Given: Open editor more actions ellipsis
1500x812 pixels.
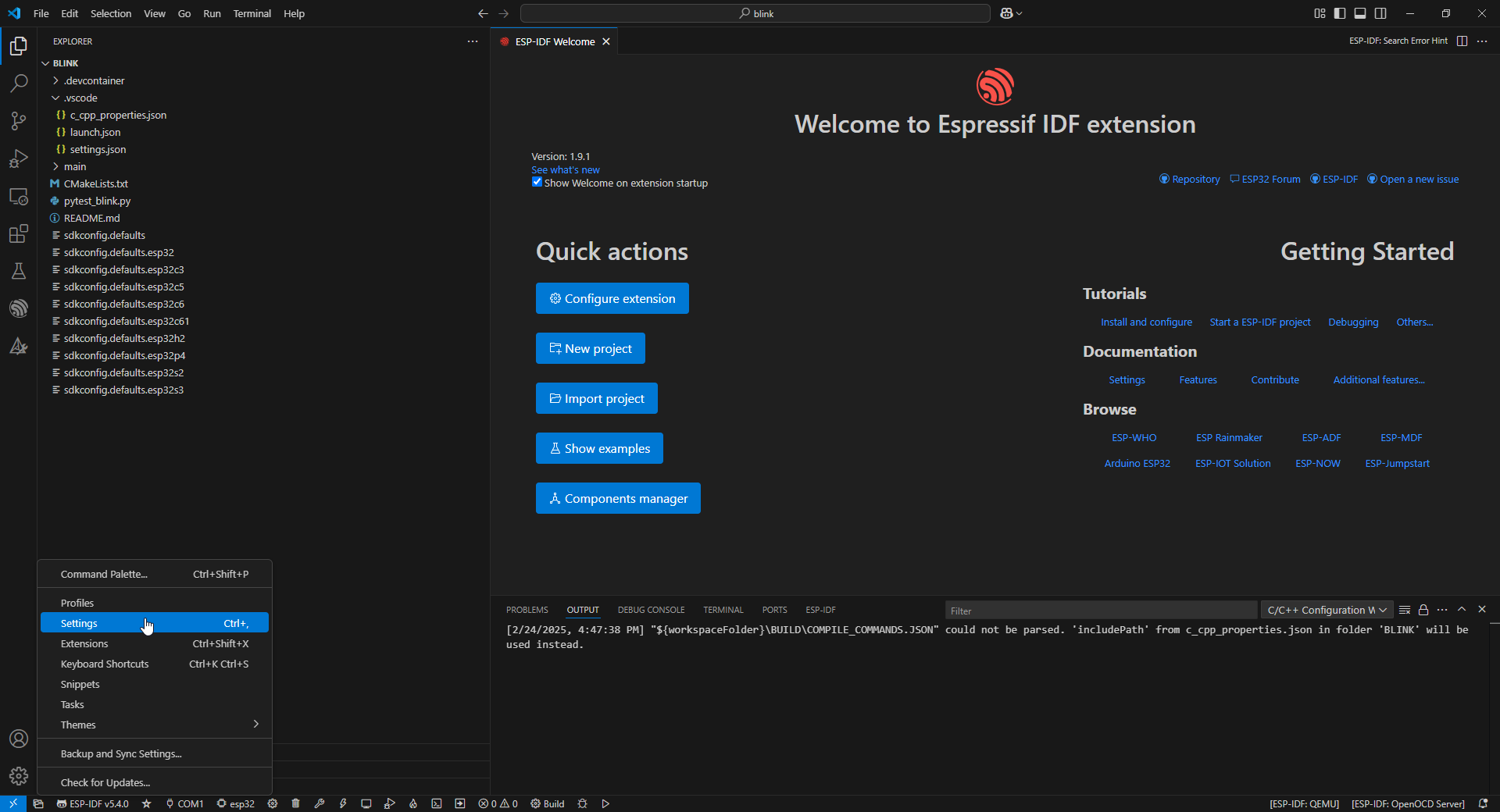Looking at the screenshot, I should pyautogui.click(x=1482, y=41).
